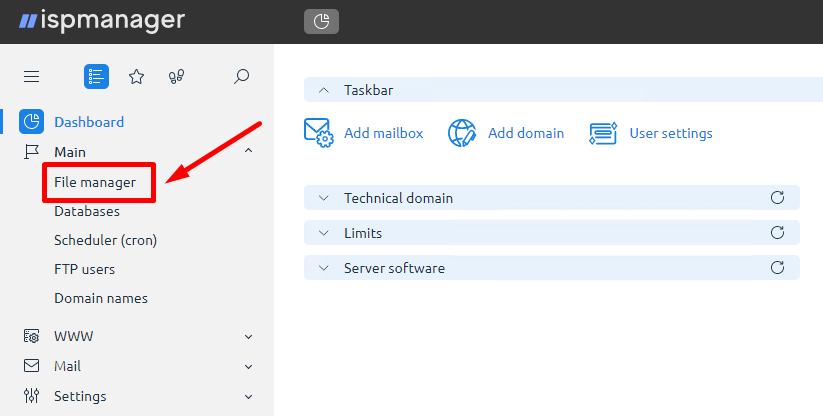Expand the Server software panel chevron

point(324,268)
